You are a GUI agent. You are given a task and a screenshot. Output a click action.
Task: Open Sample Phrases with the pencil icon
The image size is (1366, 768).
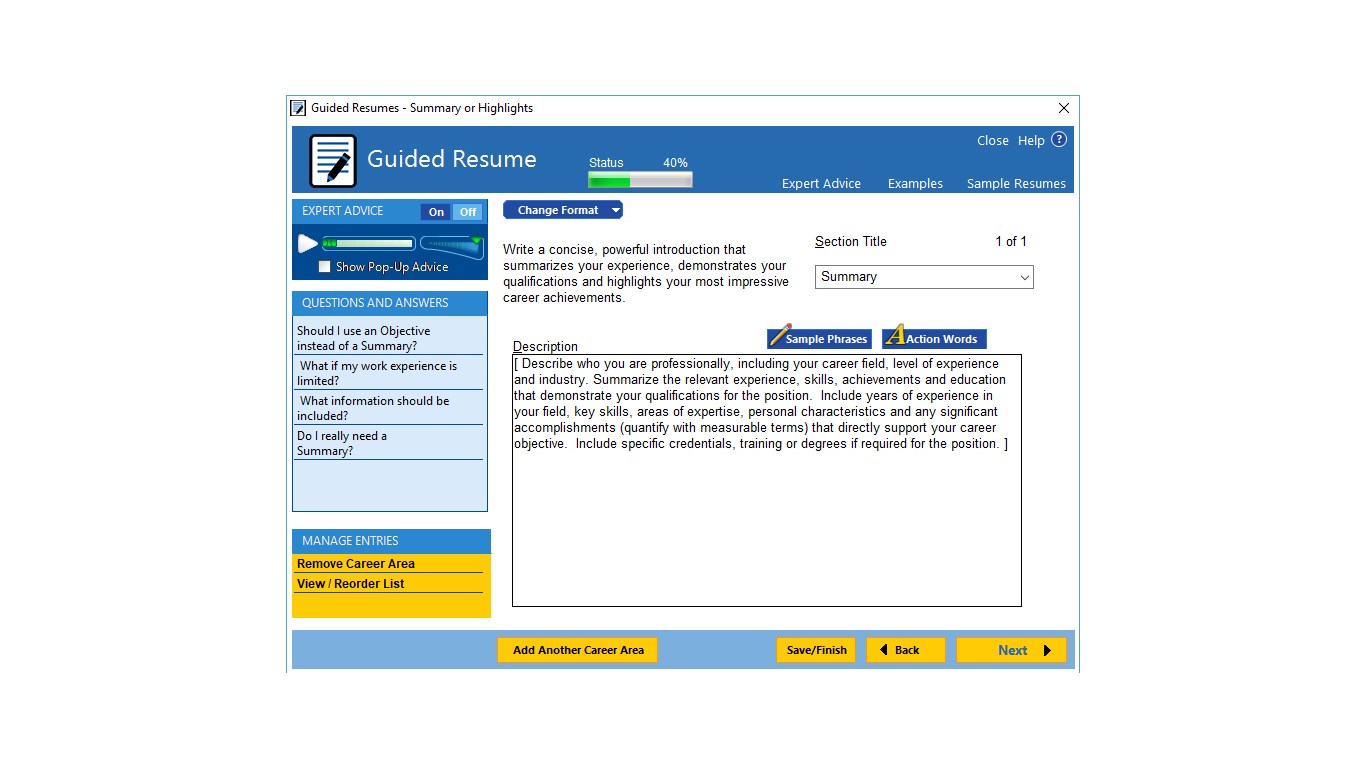[x=819, y=338]
